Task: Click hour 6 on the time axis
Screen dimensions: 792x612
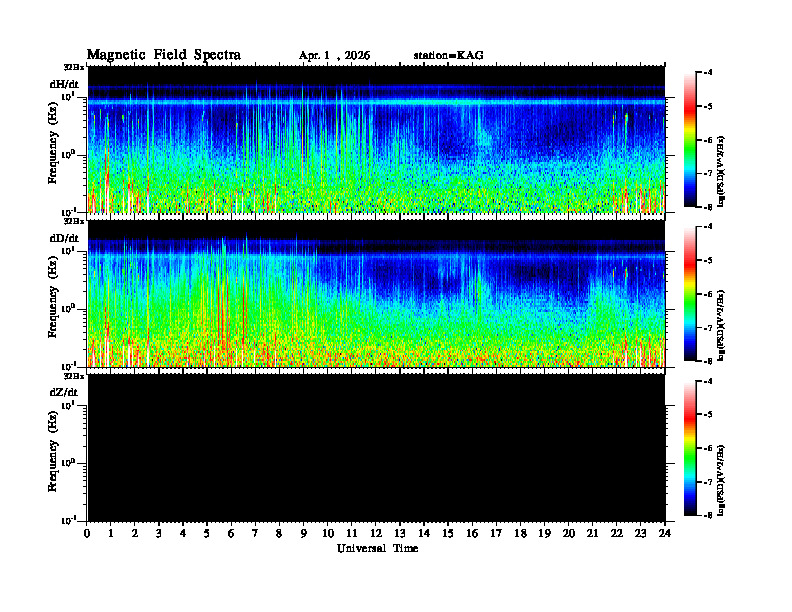Action: pos(231,534)
